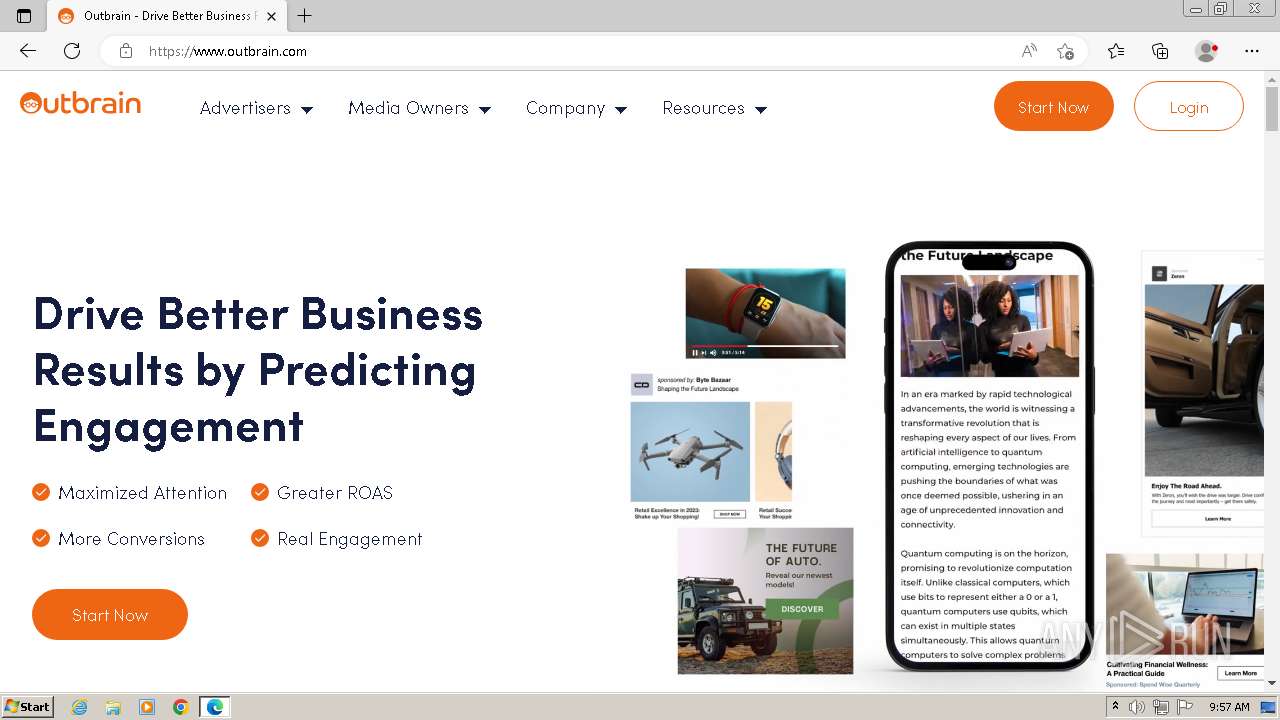This screenshot has height=720, width=1280.
Task: Click the smartwatch video thumbnail
Action: [765, 312]
